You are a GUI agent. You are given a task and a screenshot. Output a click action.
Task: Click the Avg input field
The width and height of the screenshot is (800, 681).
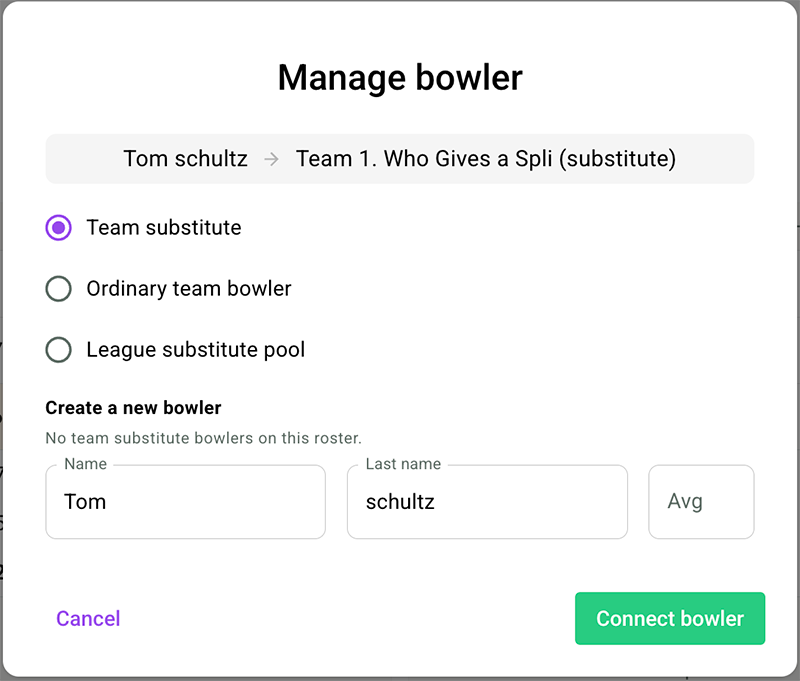pyautogui.click(x=701, y=501)
